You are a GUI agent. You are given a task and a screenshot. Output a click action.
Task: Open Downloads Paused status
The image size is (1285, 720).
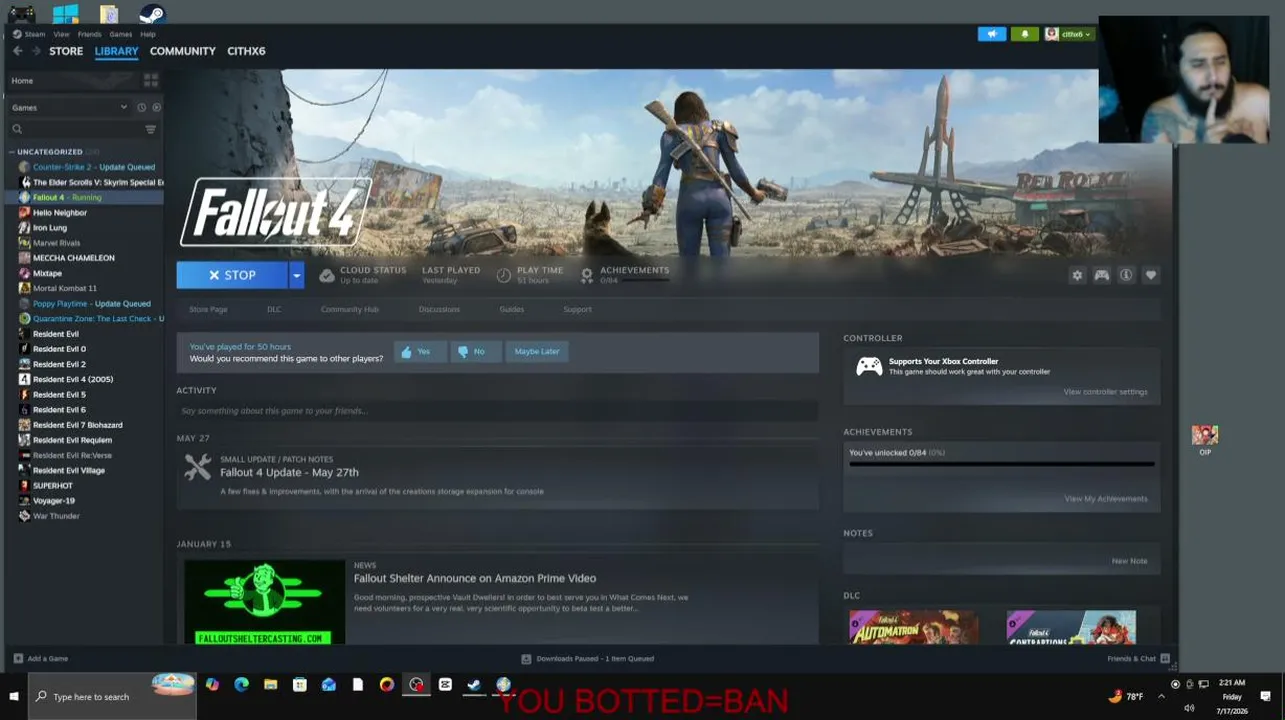588,659
